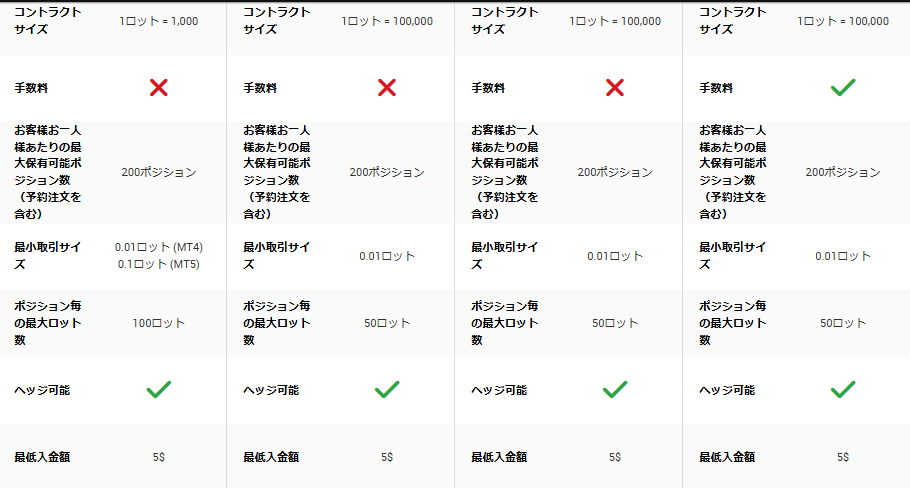Click 50ロット value in the second column
The width and height of the screenshot is (910, 488).
[387, 323]
